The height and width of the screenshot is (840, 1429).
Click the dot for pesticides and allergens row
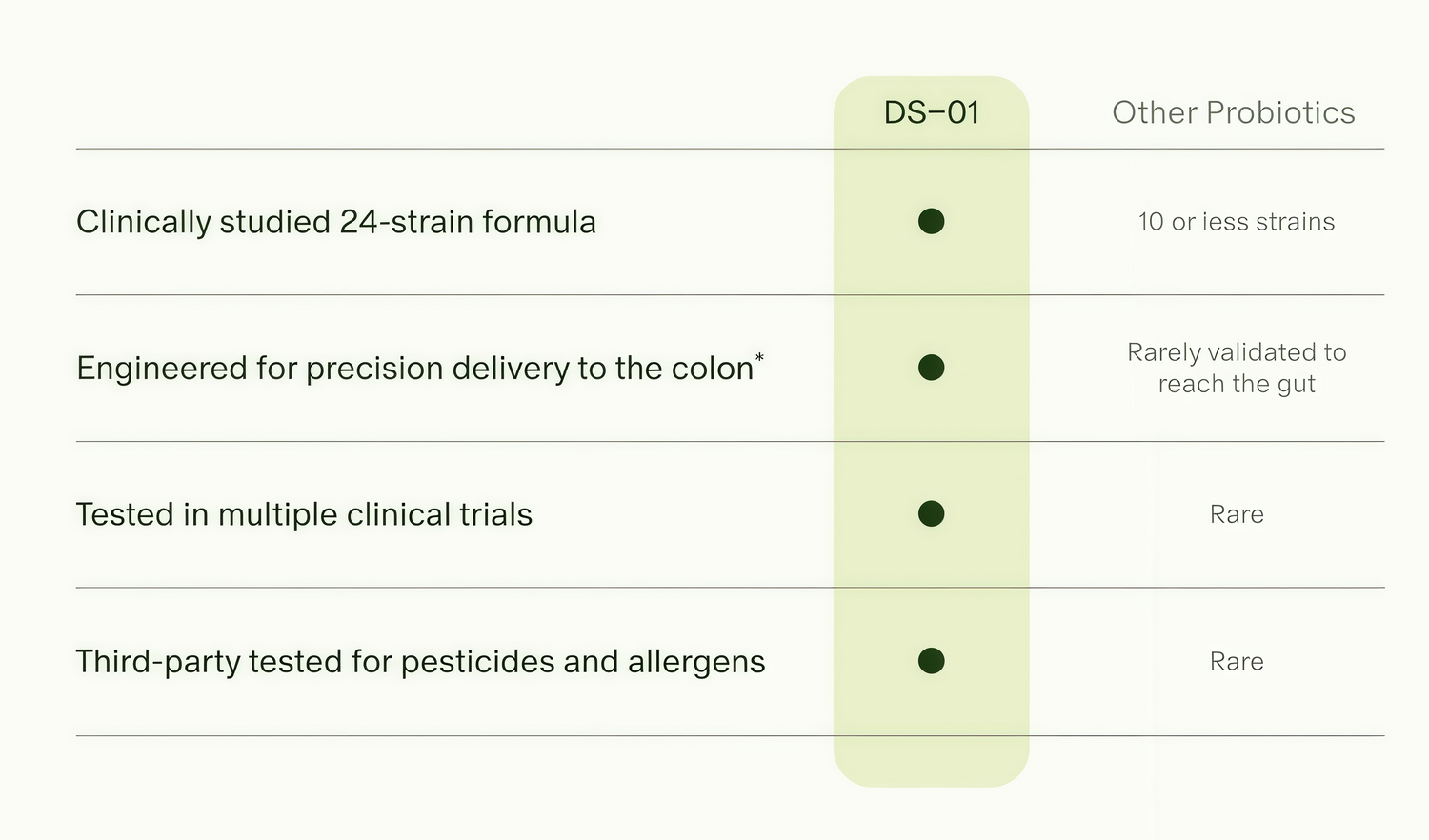(931, 661)
